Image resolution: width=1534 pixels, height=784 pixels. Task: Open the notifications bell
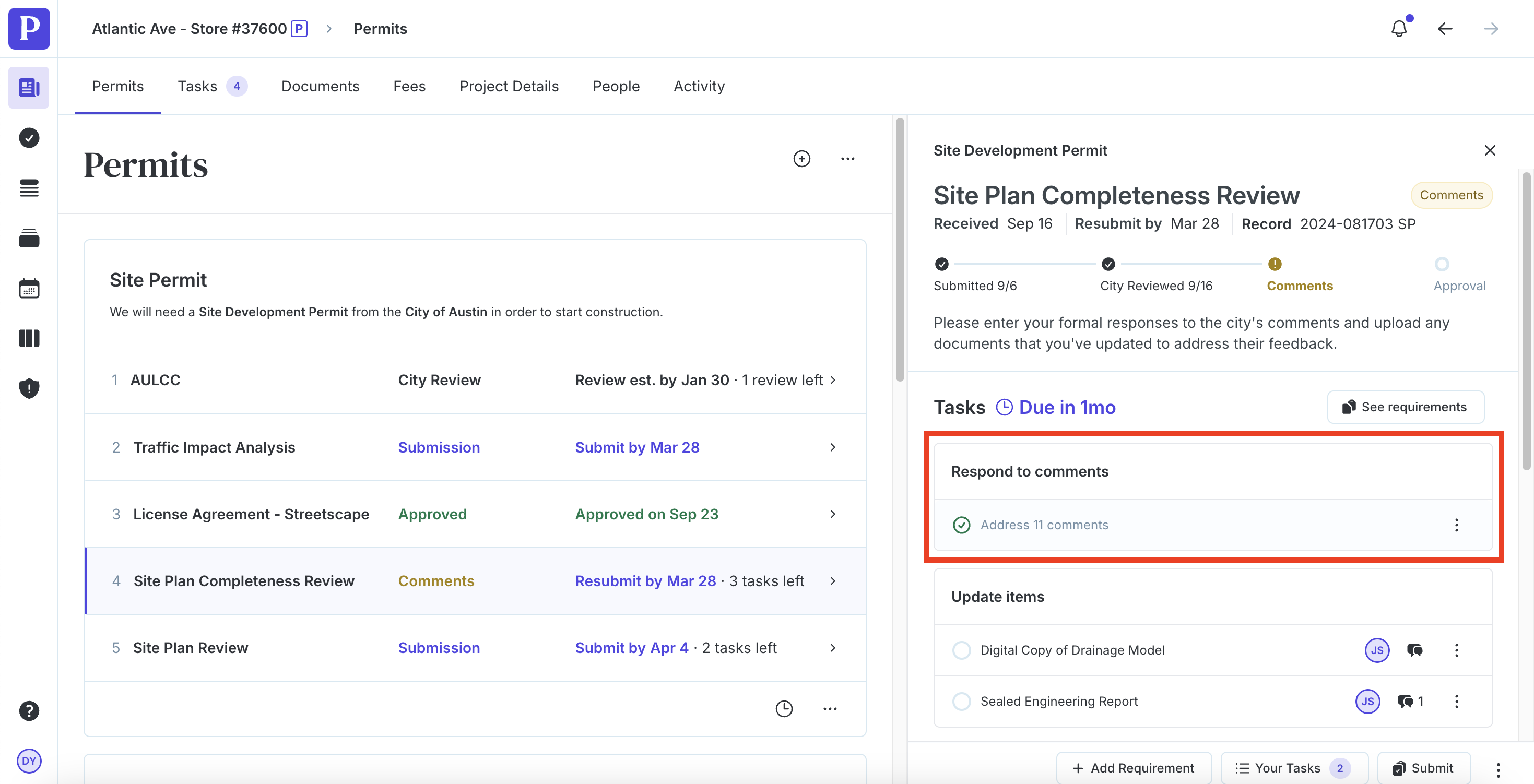(1398, 29)
